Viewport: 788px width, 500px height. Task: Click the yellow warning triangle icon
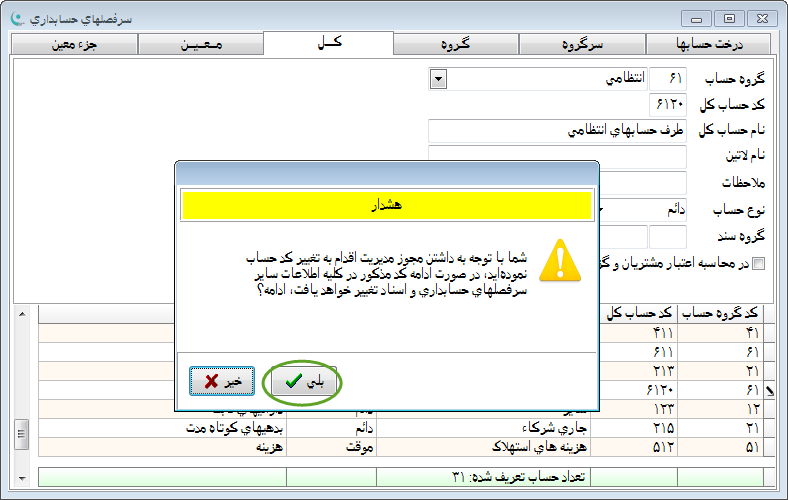tap(560, 262)
